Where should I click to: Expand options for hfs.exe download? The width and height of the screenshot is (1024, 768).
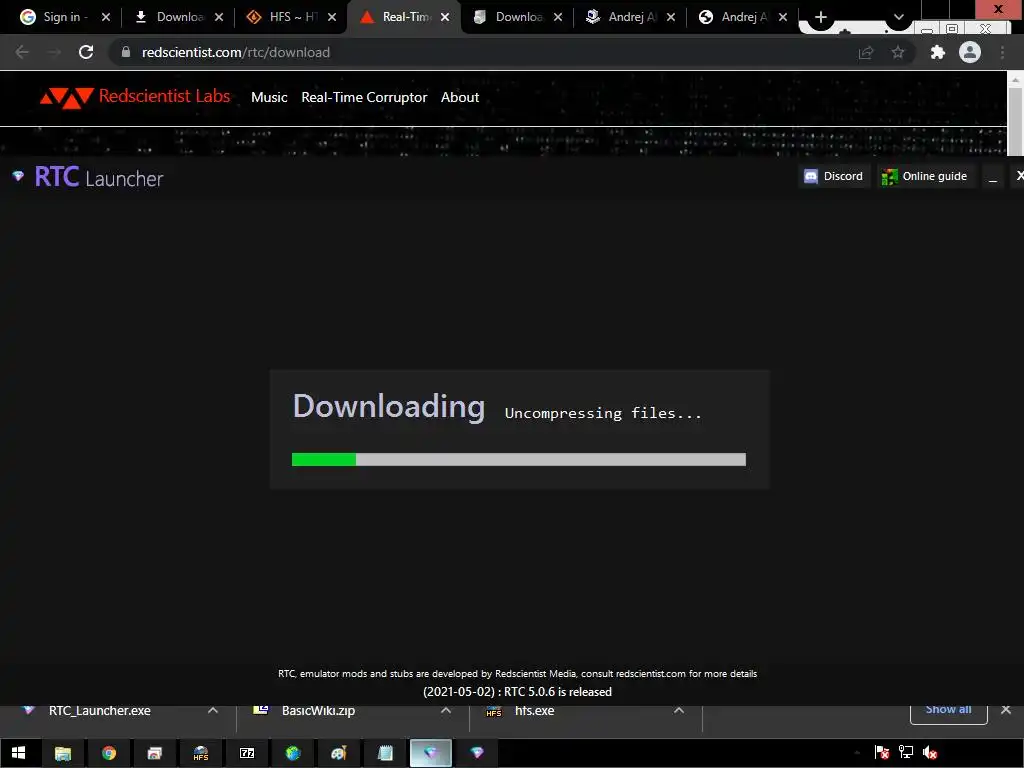(x=679, y=711)
